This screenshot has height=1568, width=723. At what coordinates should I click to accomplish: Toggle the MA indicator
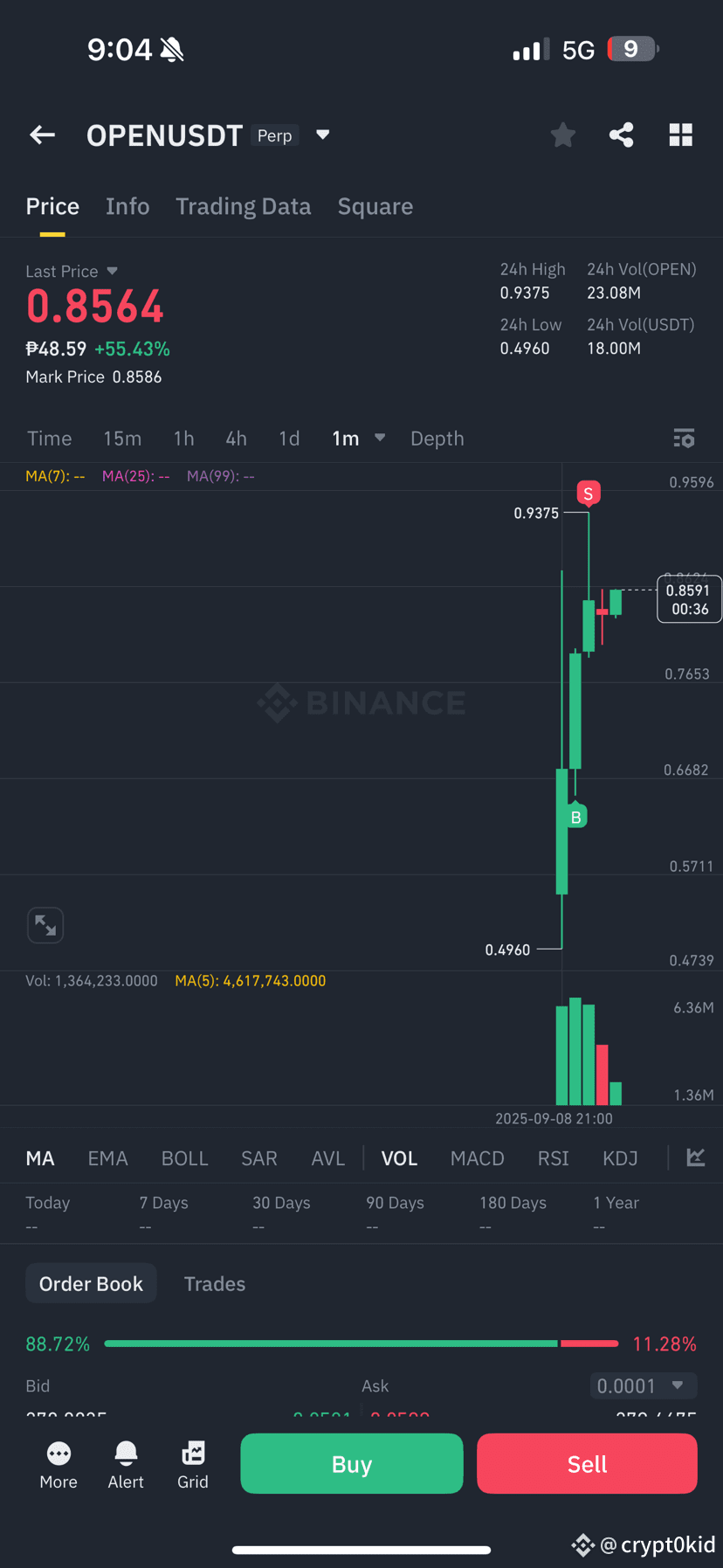[x=40, y=1158]
